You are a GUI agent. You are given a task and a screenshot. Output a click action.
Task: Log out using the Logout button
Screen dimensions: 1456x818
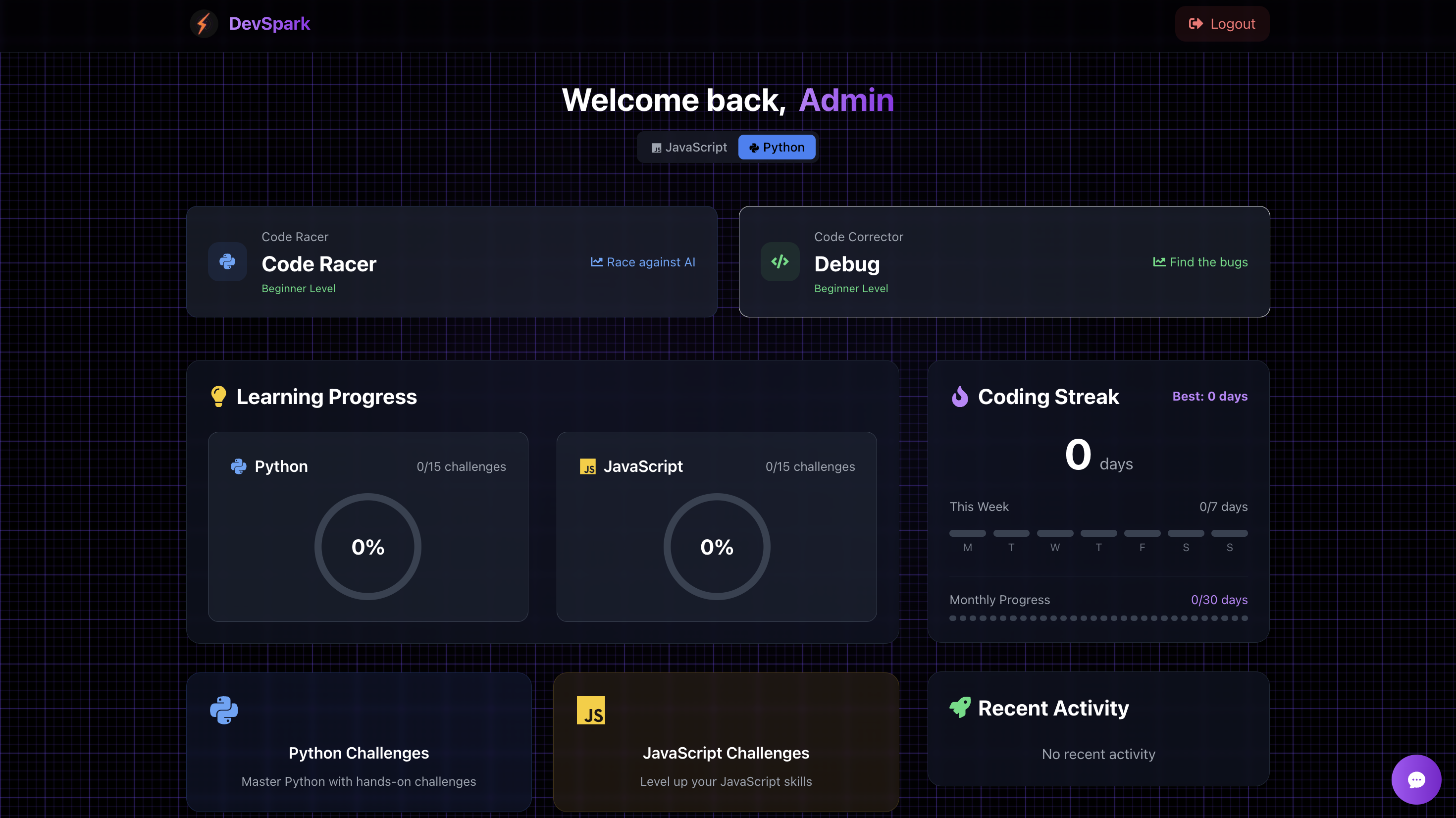1222,24
